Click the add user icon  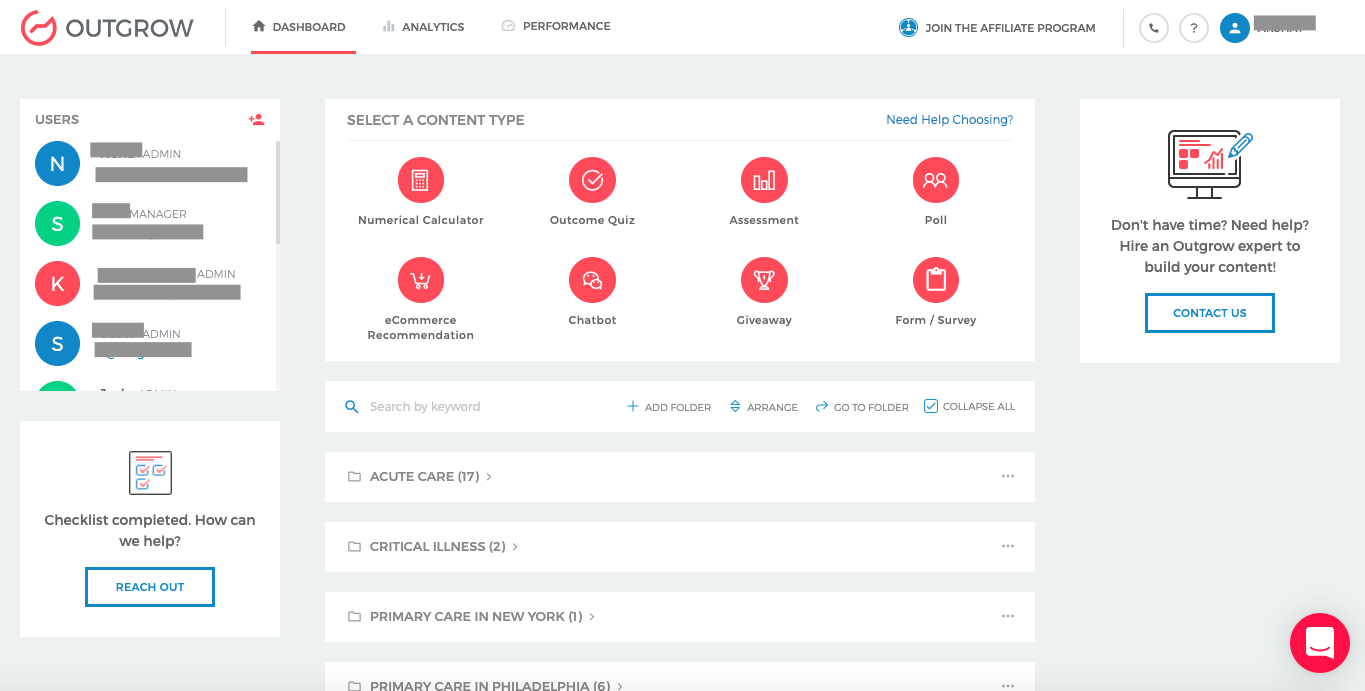[257, 120]
